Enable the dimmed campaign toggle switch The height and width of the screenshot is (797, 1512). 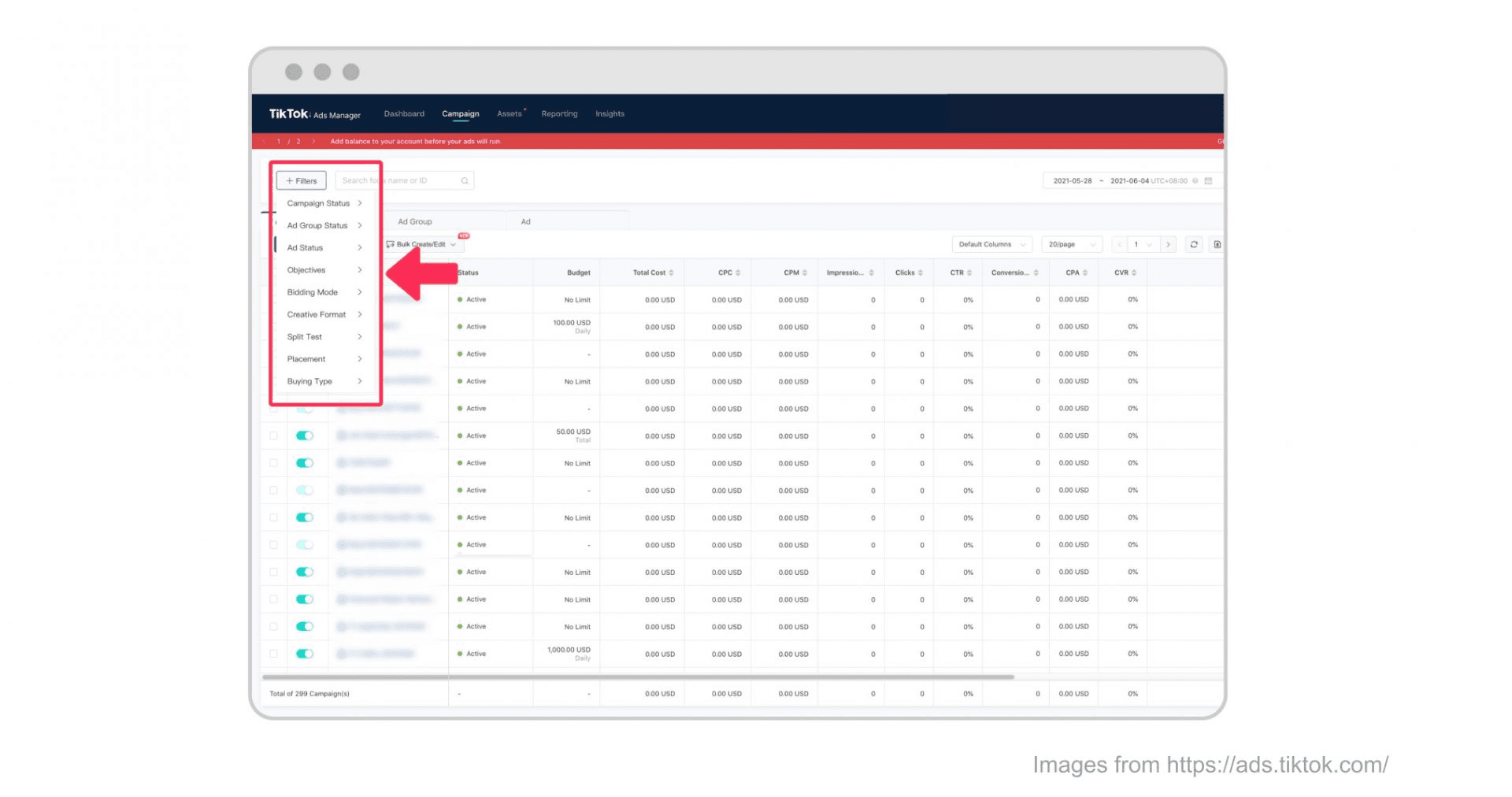click(305, 489)
